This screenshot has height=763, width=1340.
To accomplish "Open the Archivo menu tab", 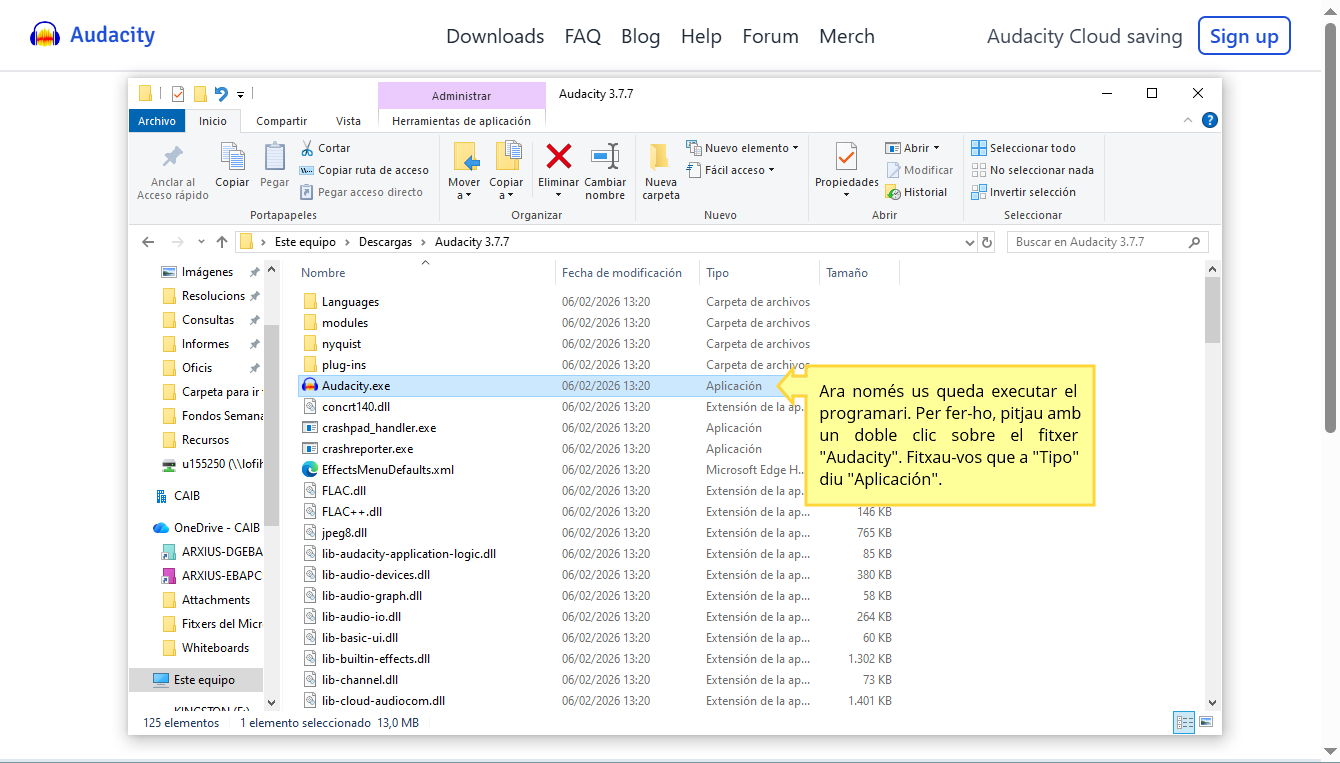I will [157, 121].
